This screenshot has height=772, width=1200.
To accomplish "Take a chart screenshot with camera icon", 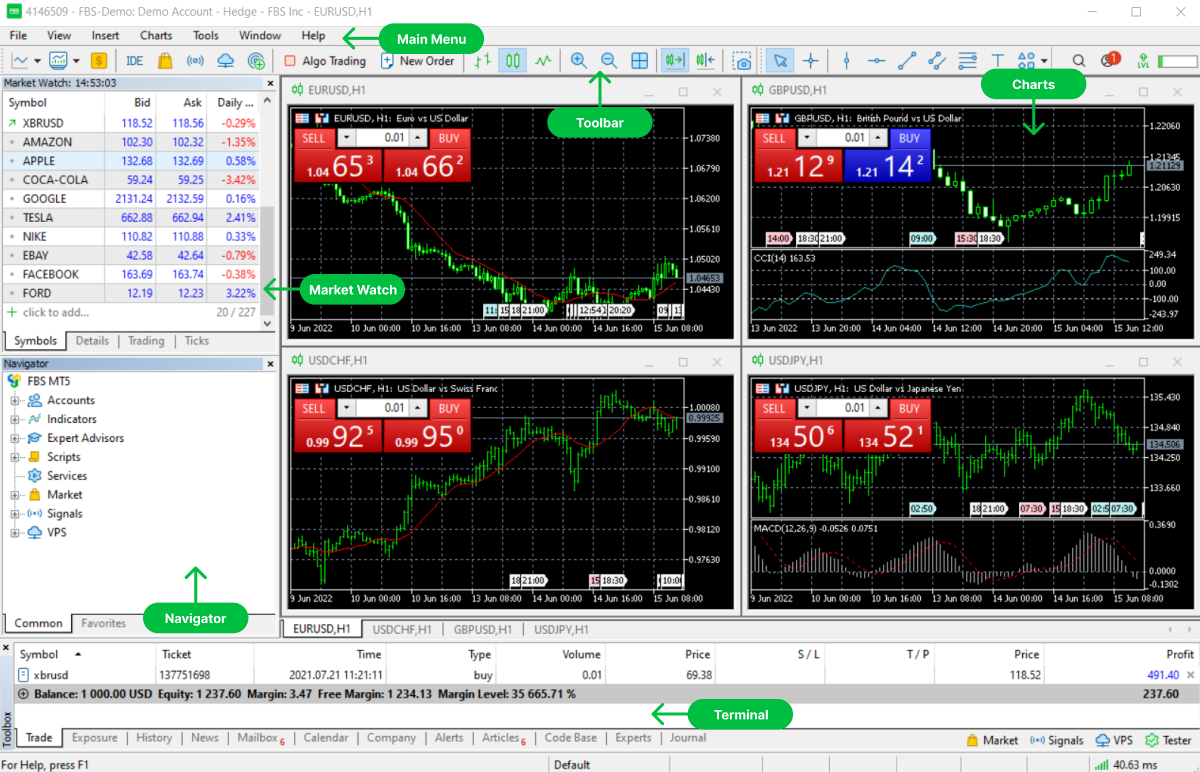I will point(741,61).
